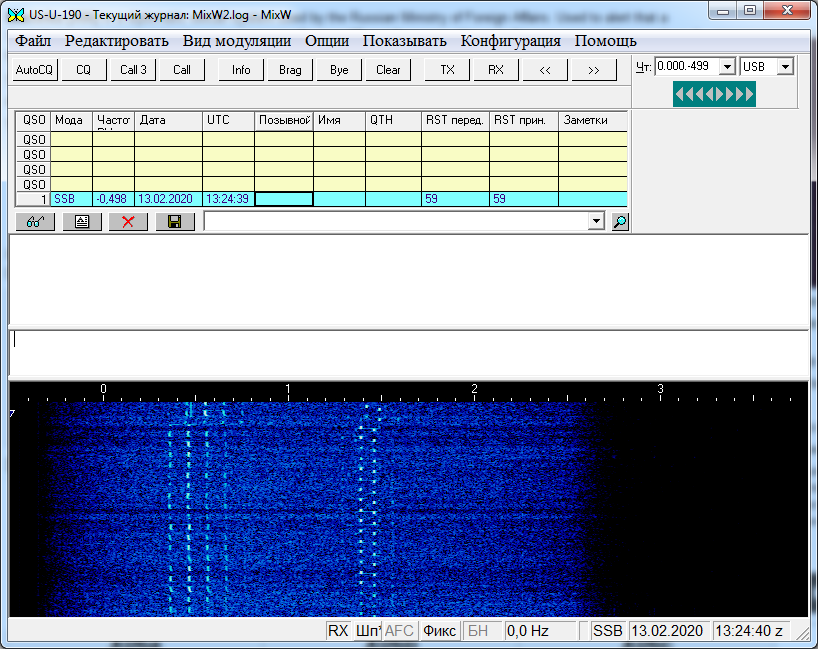Viewport: 818px width, 649px height.
Task: Click the 0,0 Hz status bar field
Action: (539, 631)
